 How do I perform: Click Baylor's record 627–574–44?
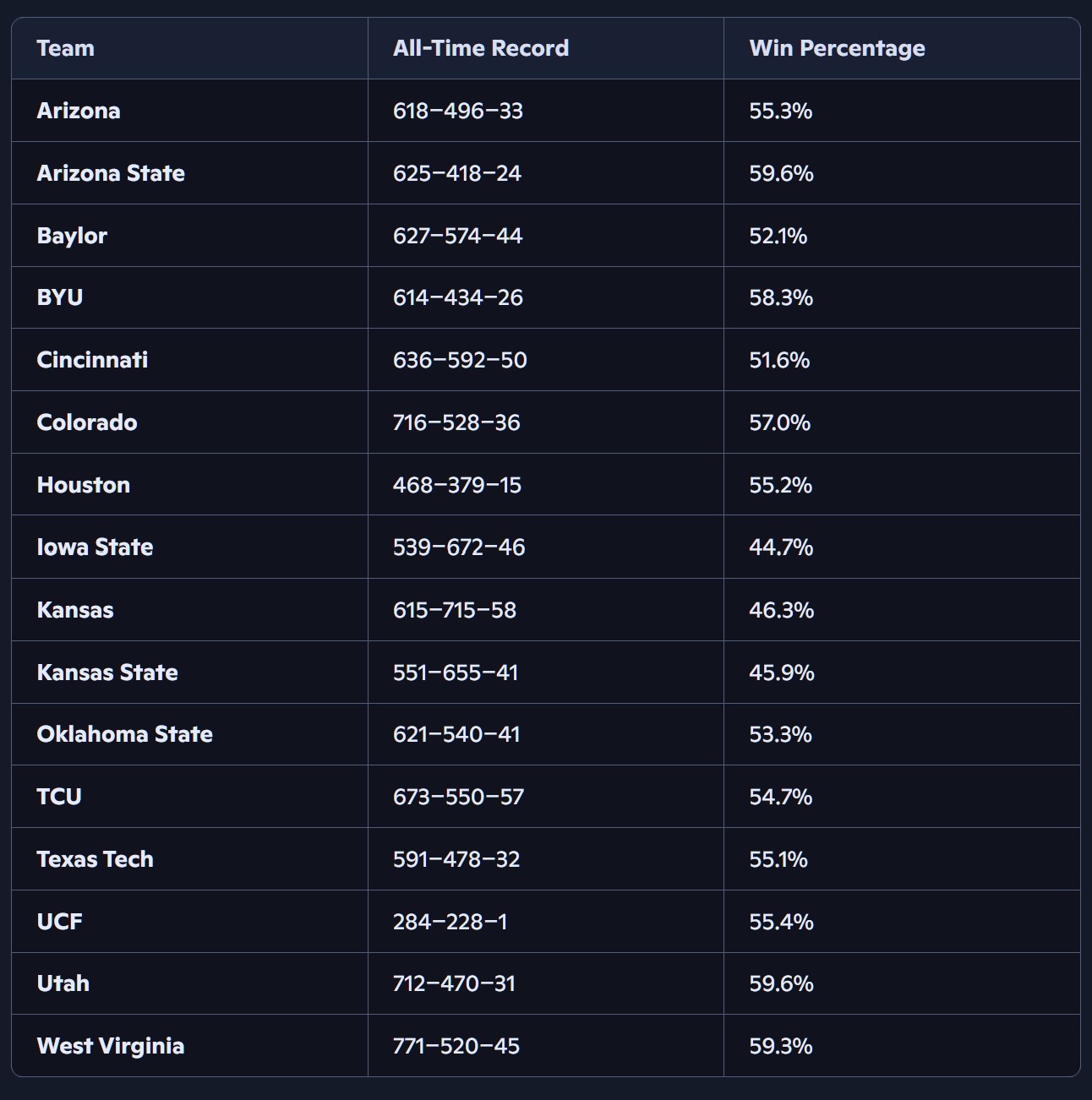(x=457, y=236)
